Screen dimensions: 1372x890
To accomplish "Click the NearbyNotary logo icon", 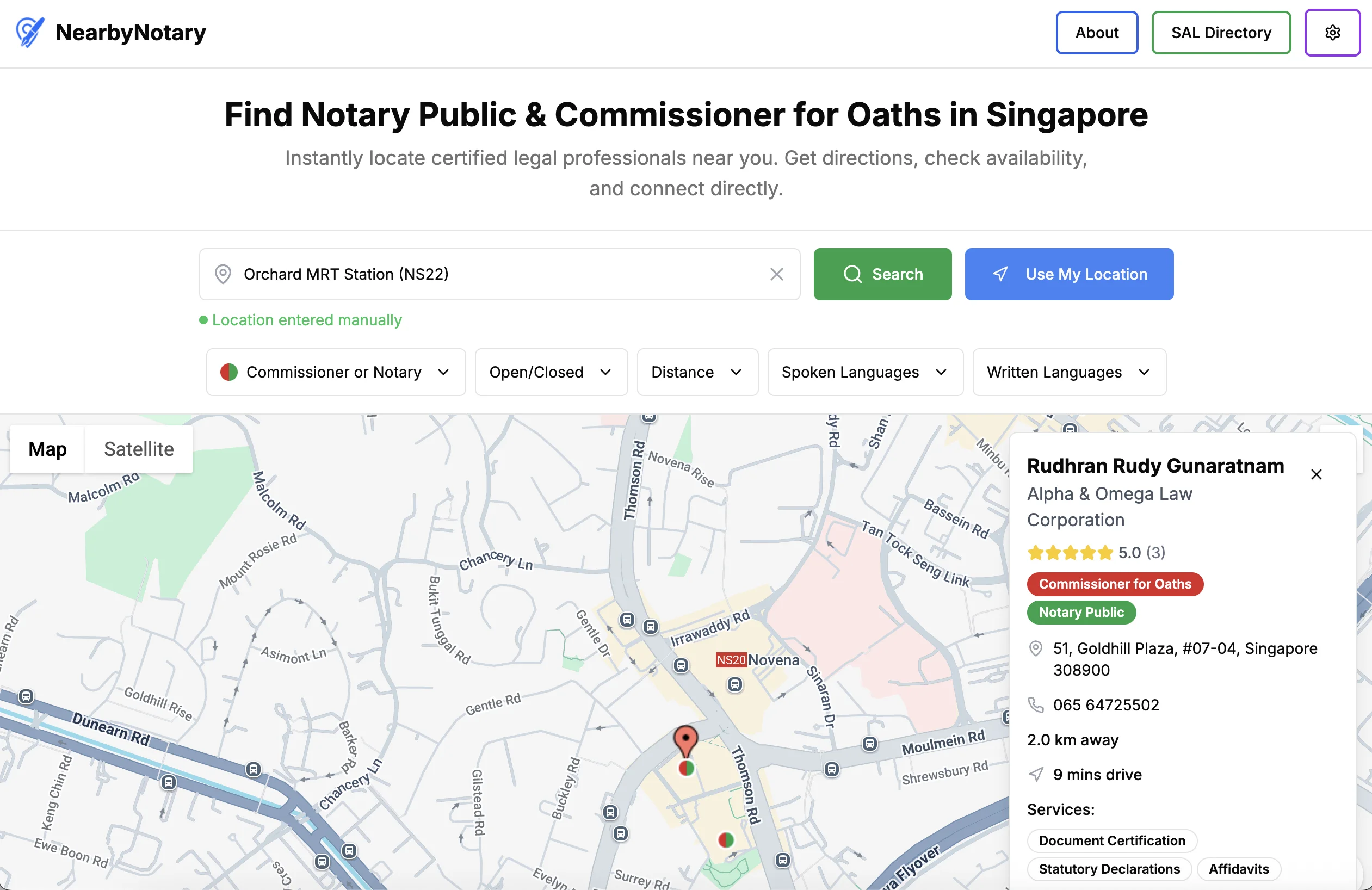I will tap(29, 32).
